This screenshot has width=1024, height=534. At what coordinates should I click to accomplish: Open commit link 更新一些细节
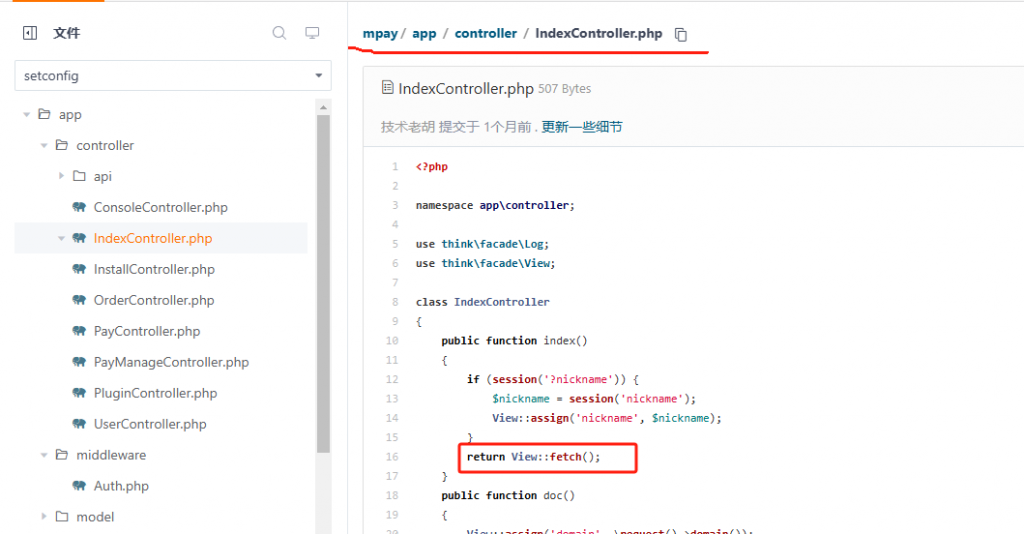(x=581, y=127)
